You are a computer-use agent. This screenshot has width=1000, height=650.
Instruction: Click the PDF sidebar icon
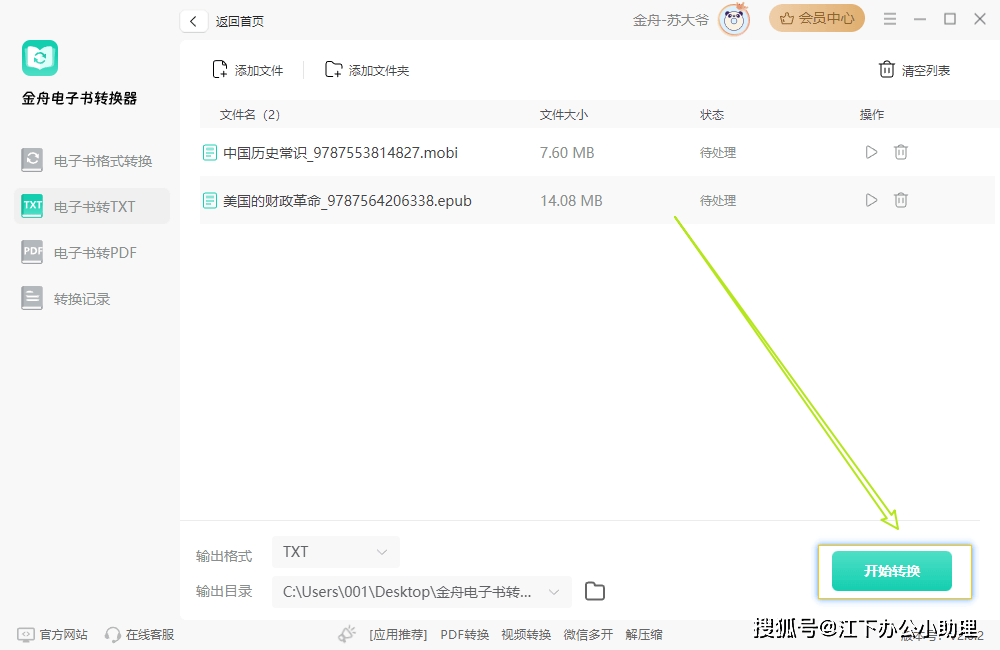point(32,252)
